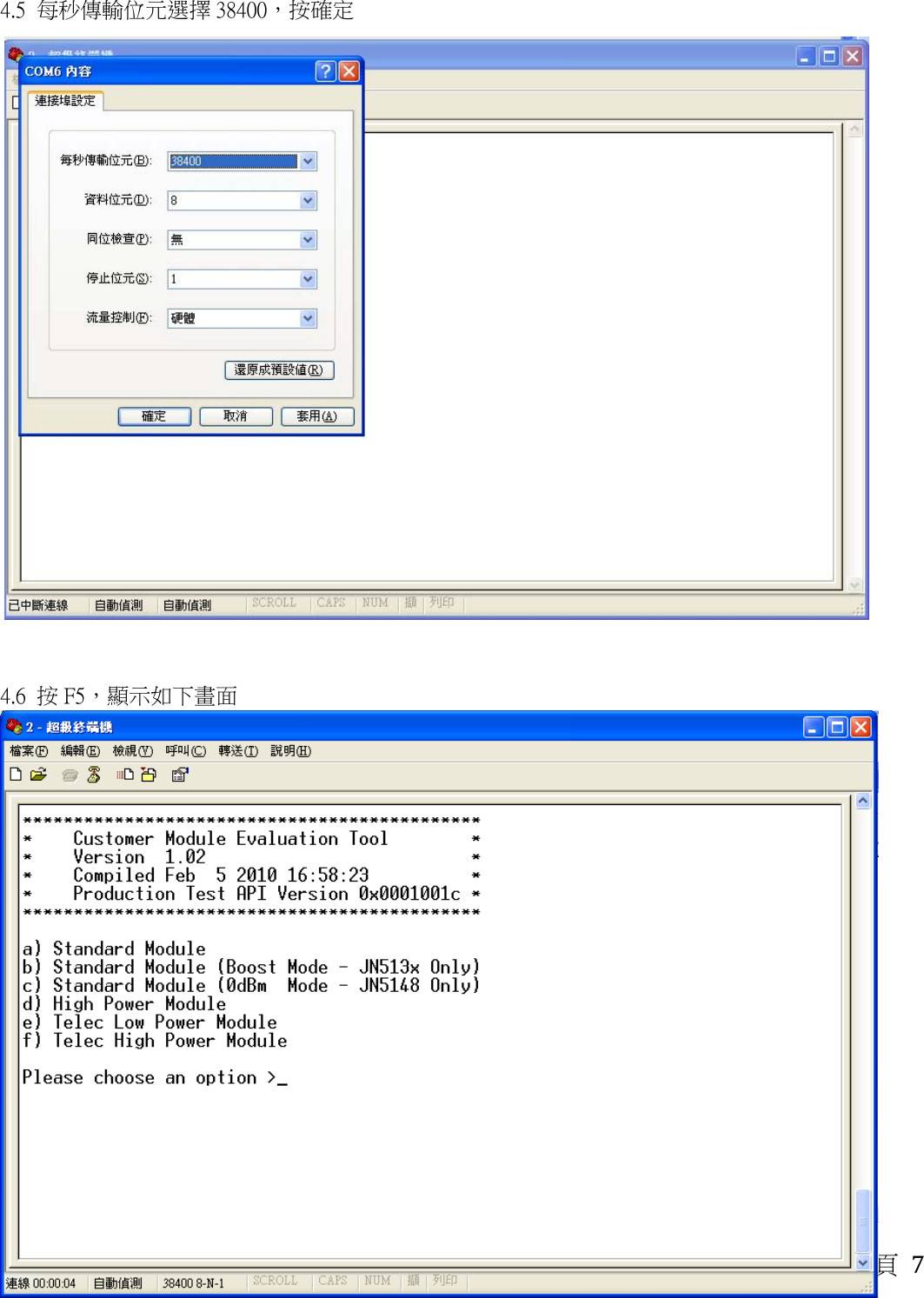Open the 編輯(E) menu

point(80,750)
